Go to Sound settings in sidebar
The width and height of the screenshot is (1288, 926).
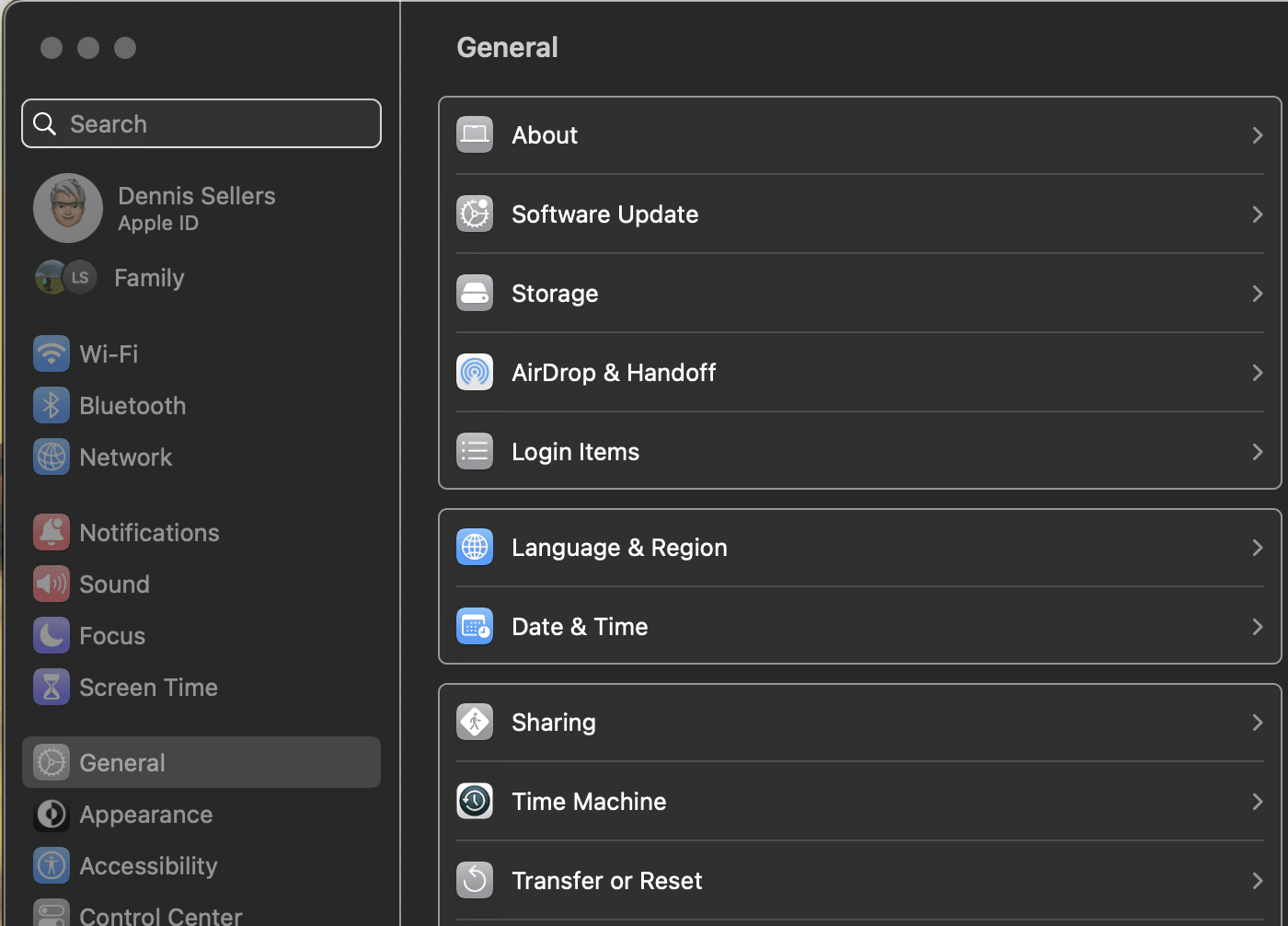pos(114,585)
